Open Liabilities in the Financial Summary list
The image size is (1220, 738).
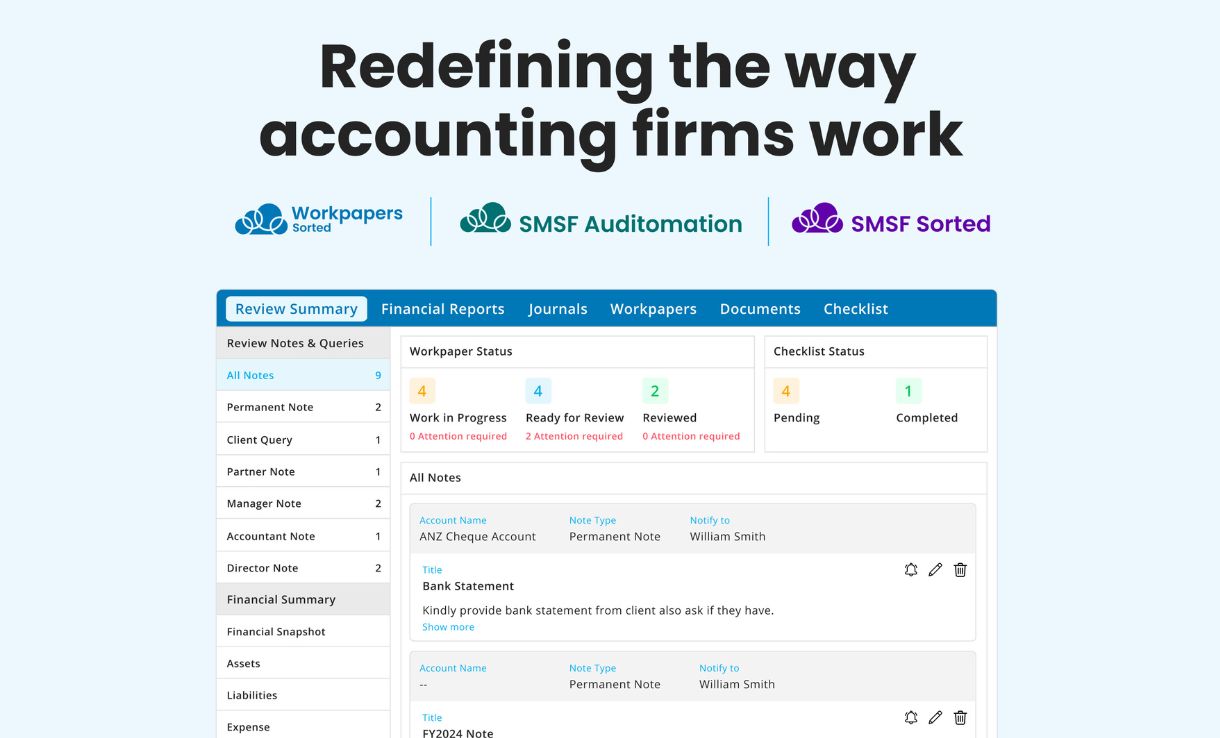tap(303, 695)
